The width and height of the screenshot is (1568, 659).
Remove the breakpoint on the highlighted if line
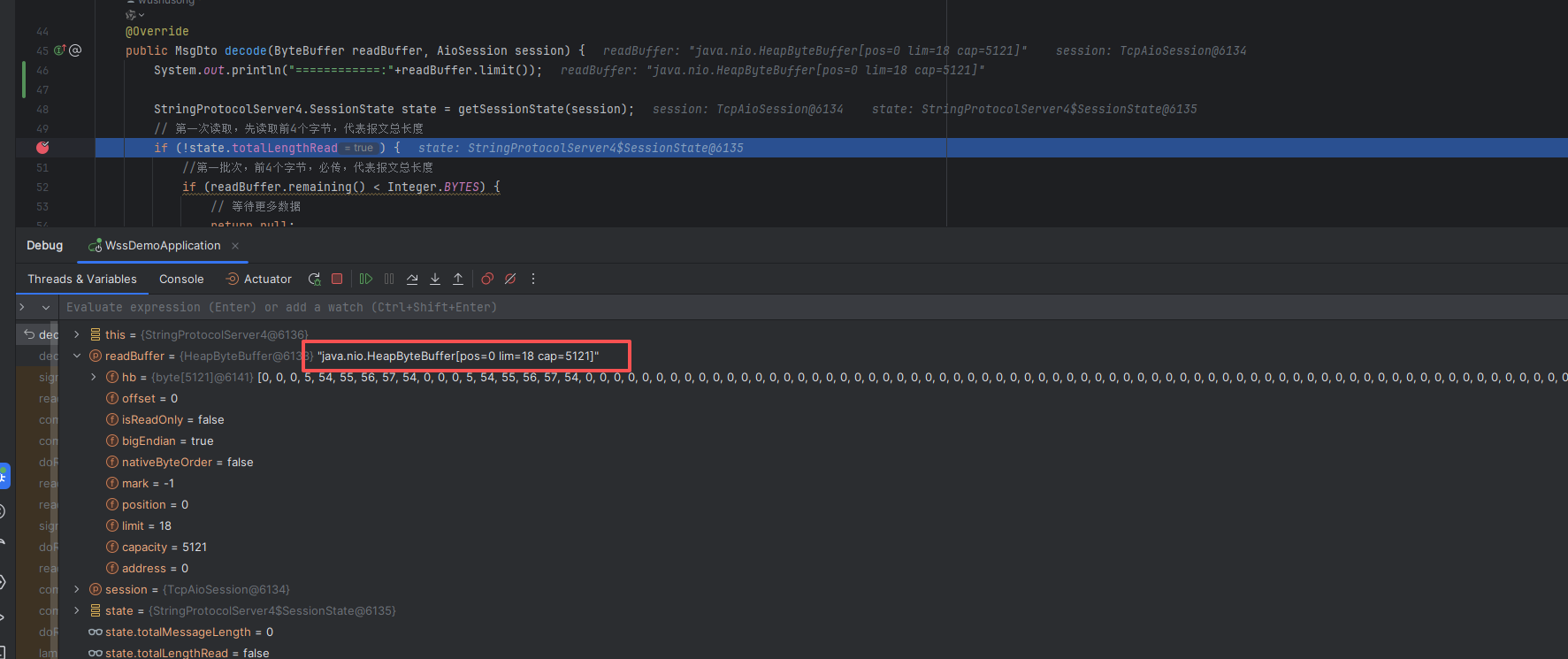(x=42, y=148)
